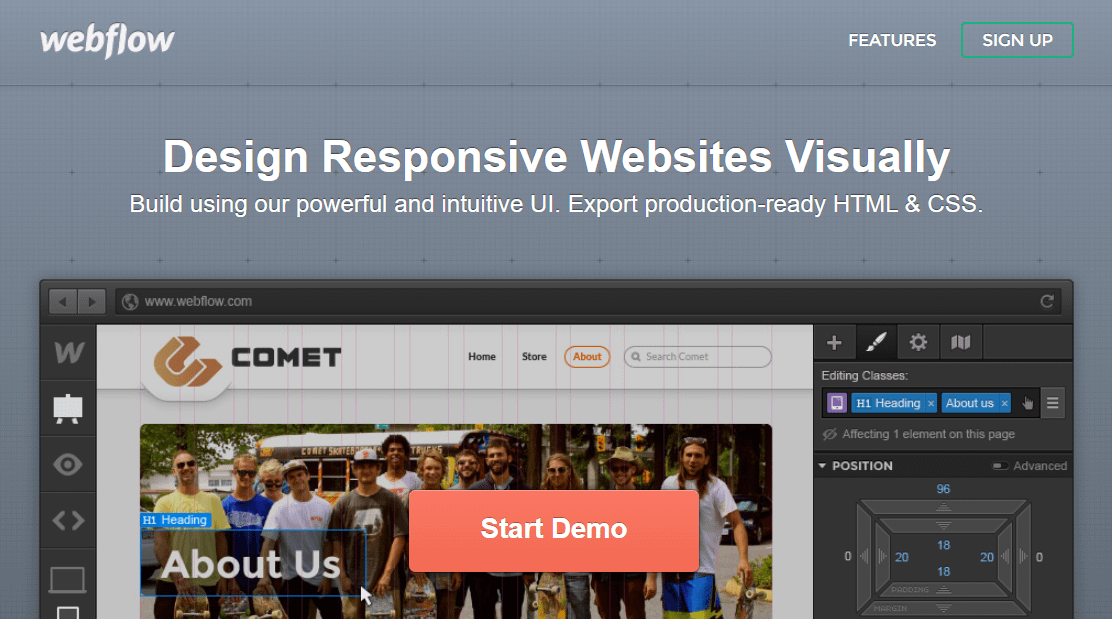Click the globe icon in address bar
This screenshot has height=619, width=1112.
[130, 301]
